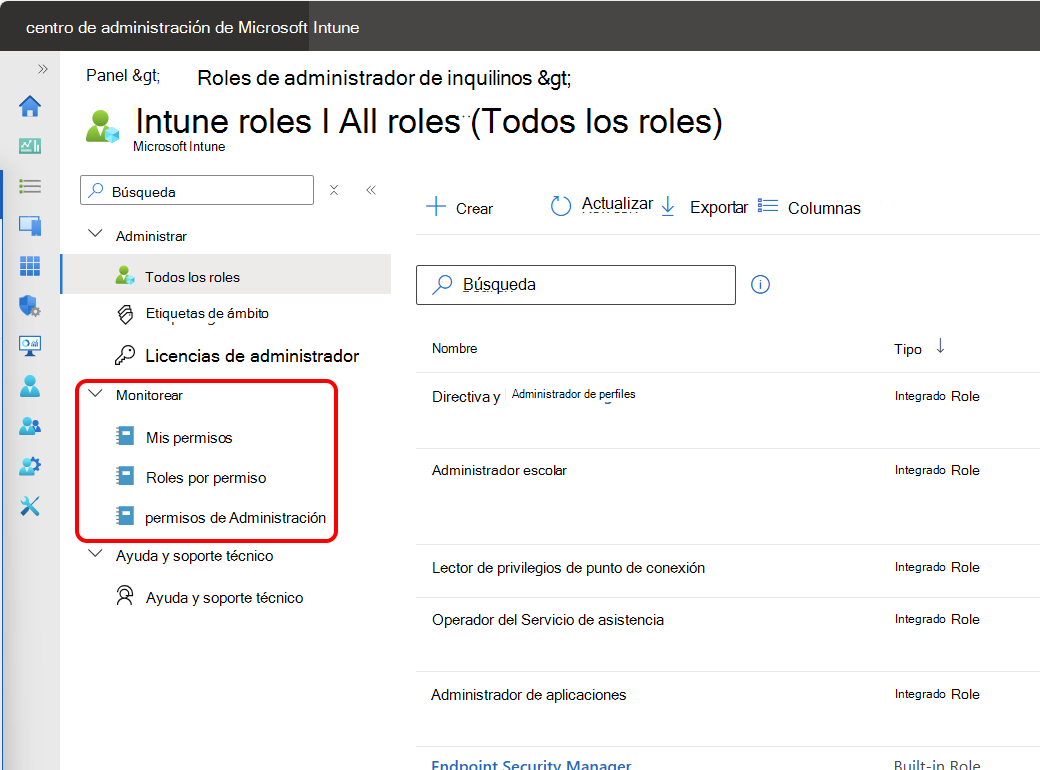Open the Directiva y Administrador de perfiles role
1040x770 pixels.
click(x=533, y=396)
